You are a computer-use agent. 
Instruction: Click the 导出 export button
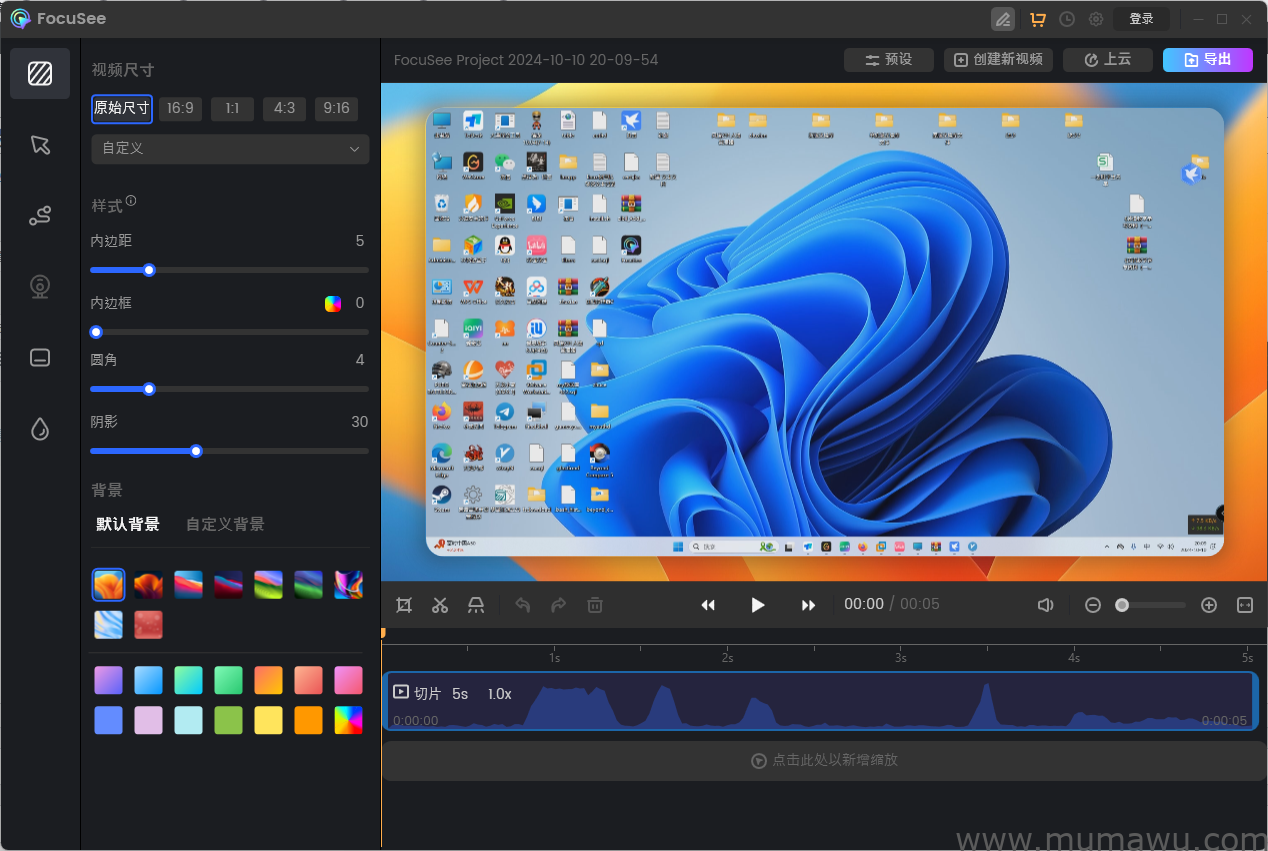pos(1207,60)
